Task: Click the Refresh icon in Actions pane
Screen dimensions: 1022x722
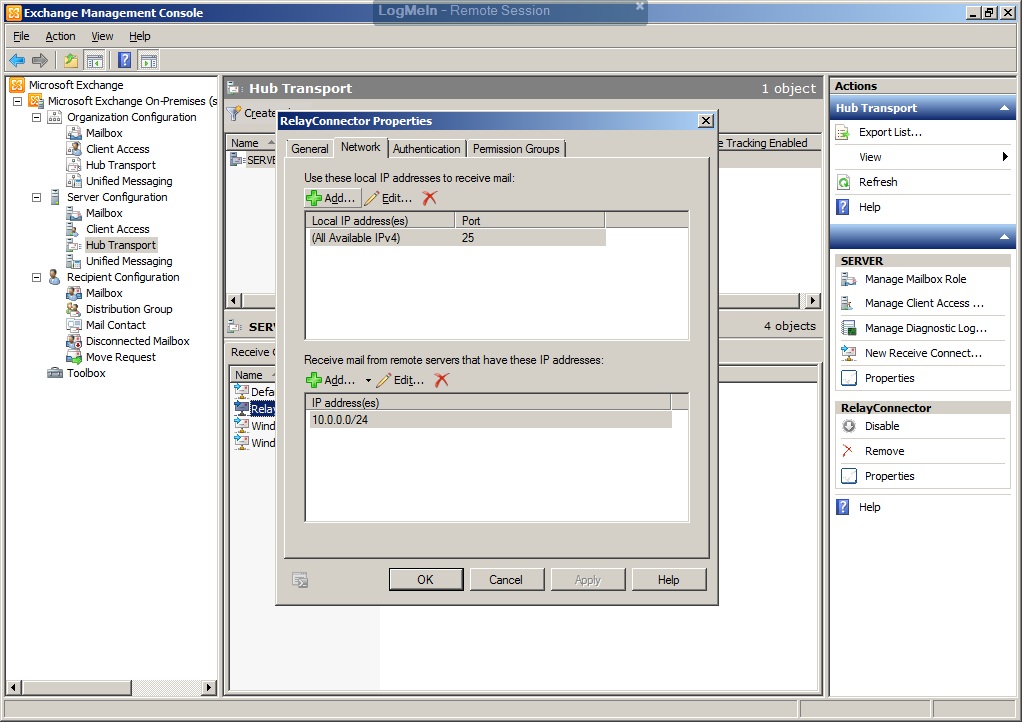Action: 843,182
